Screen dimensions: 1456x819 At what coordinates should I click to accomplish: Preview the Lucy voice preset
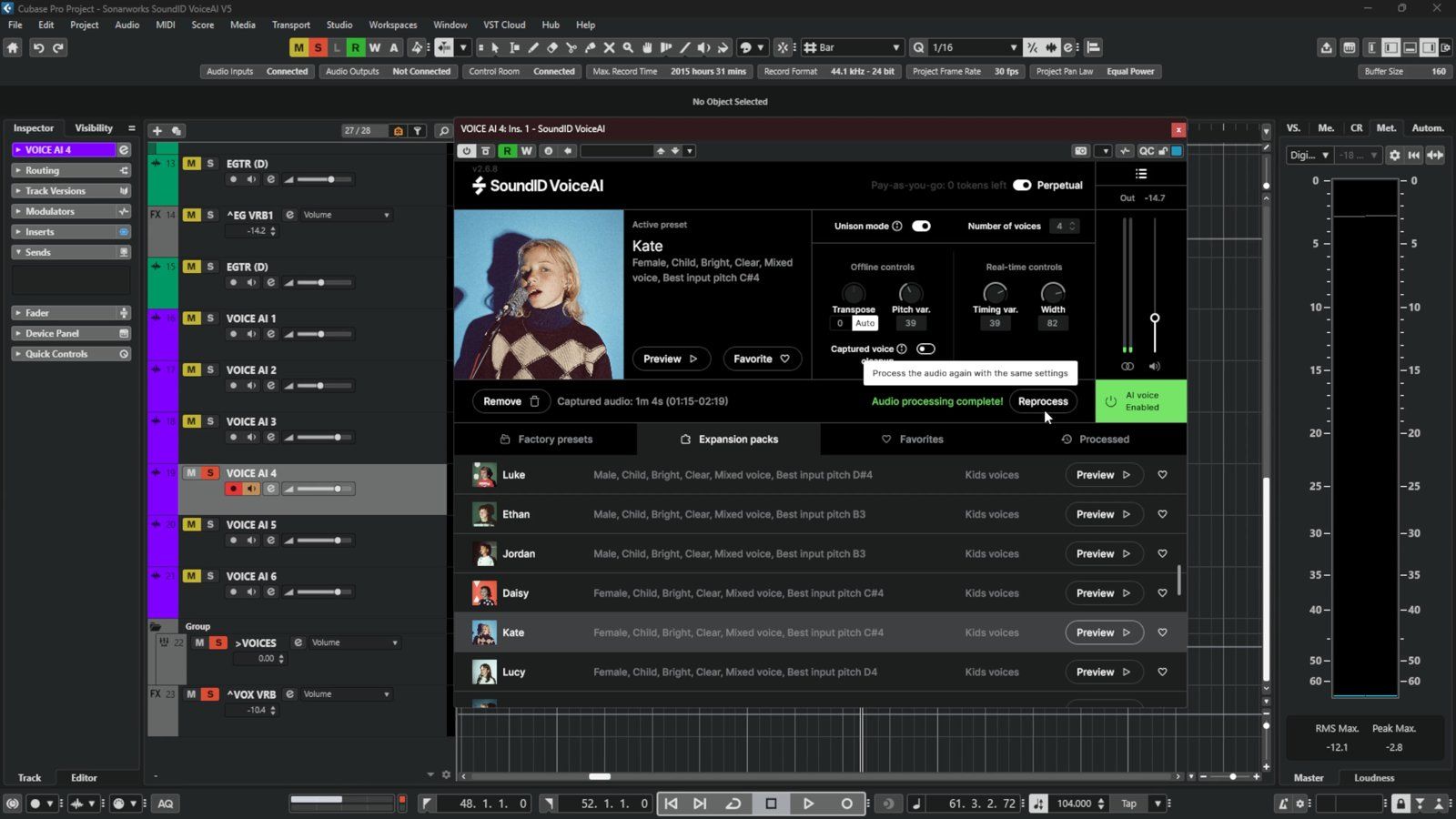click(1104, 672)
